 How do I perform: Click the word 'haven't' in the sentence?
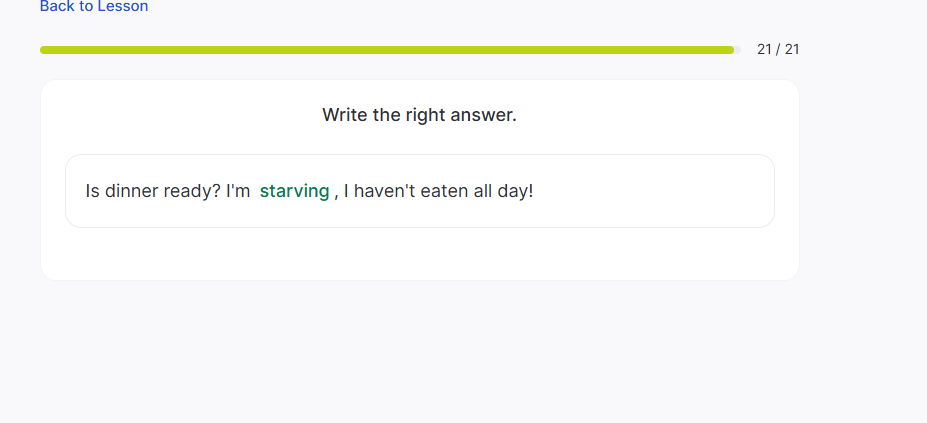pos(386,191)
